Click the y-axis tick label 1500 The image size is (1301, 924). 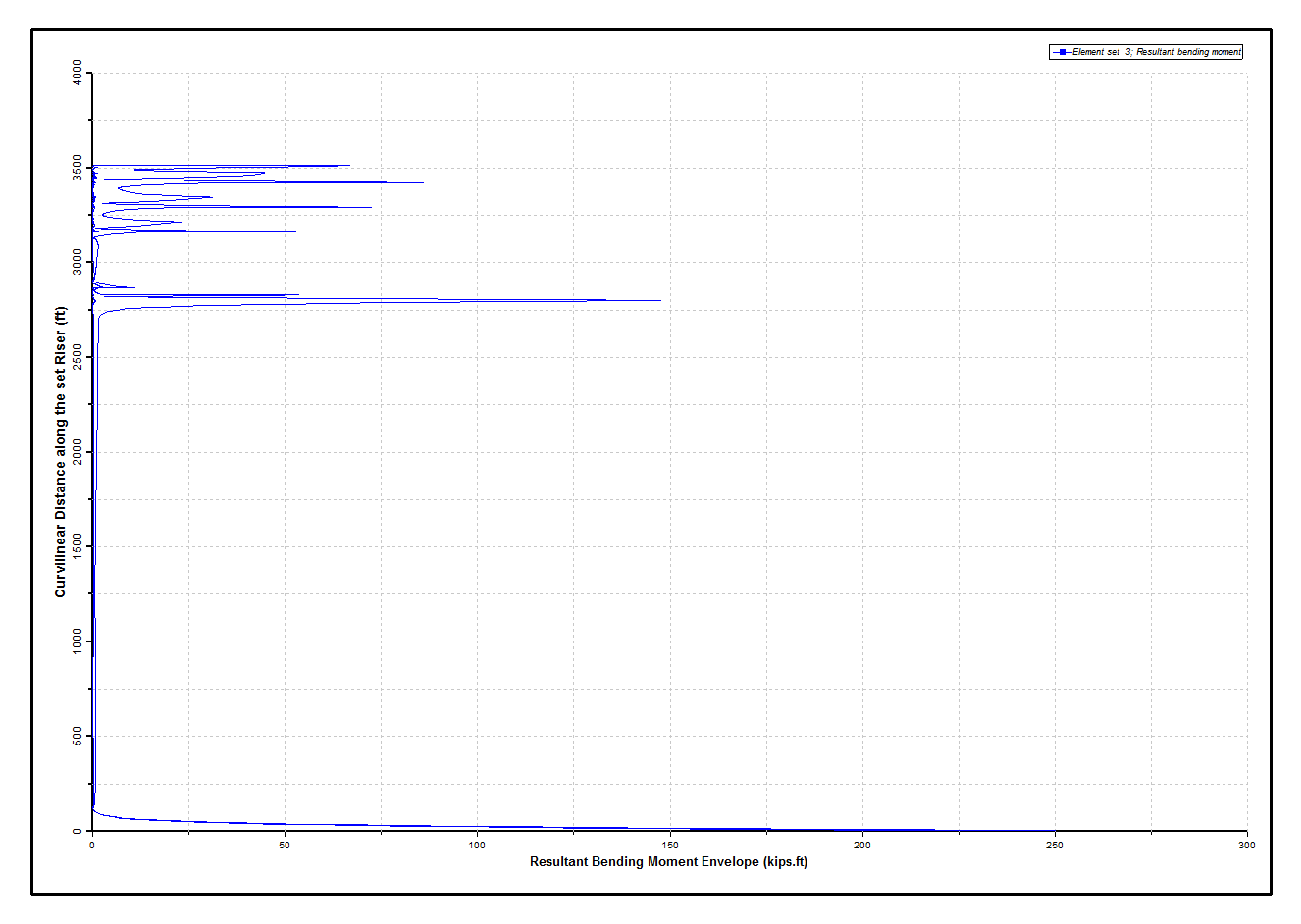78,546
